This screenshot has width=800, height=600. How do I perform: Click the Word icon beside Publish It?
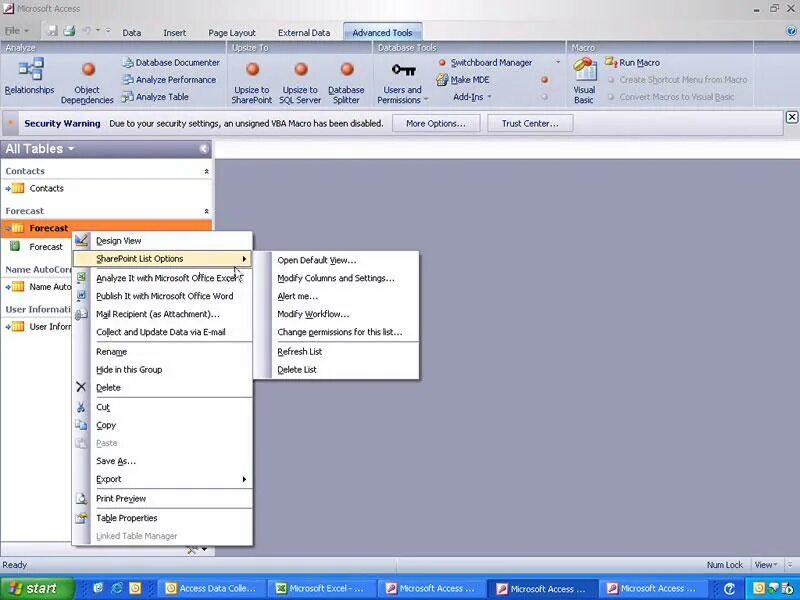click(x=81, y=296)
